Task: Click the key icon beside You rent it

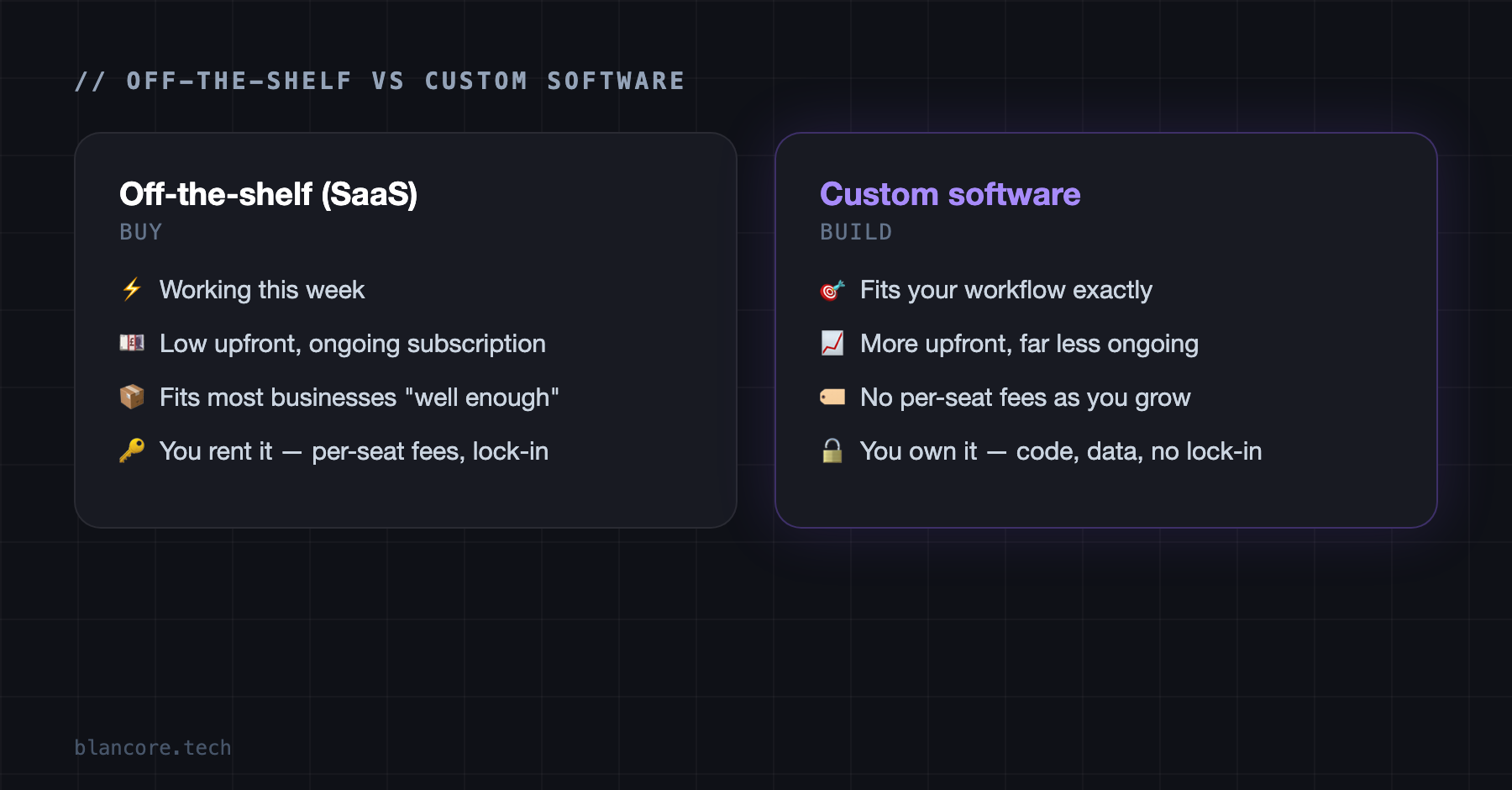Action: (x=132, y=450)
